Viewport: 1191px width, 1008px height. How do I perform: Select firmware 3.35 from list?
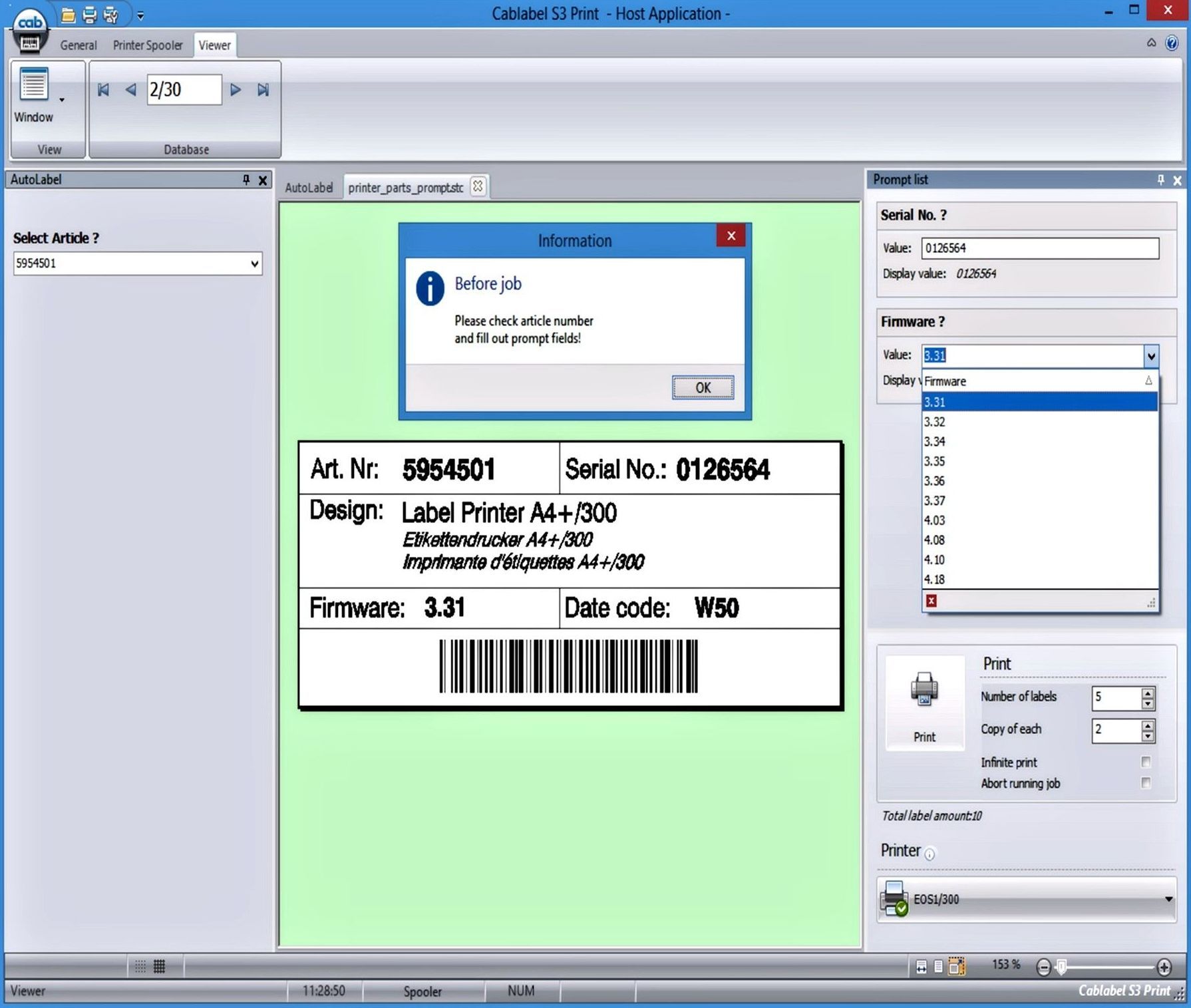pyautogui.click(x=934, y=461)
